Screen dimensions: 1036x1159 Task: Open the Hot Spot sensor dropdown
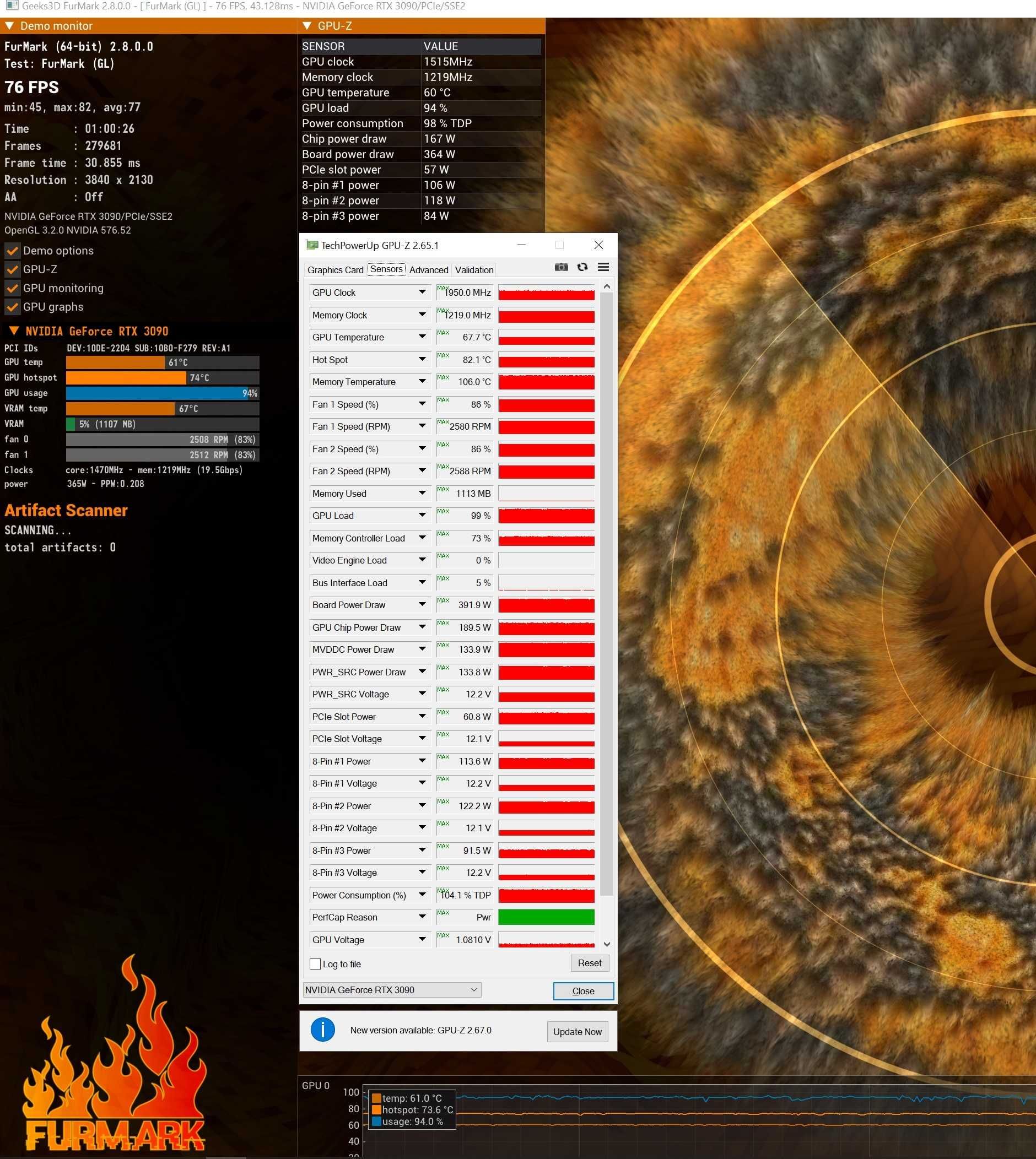(422, 360)
